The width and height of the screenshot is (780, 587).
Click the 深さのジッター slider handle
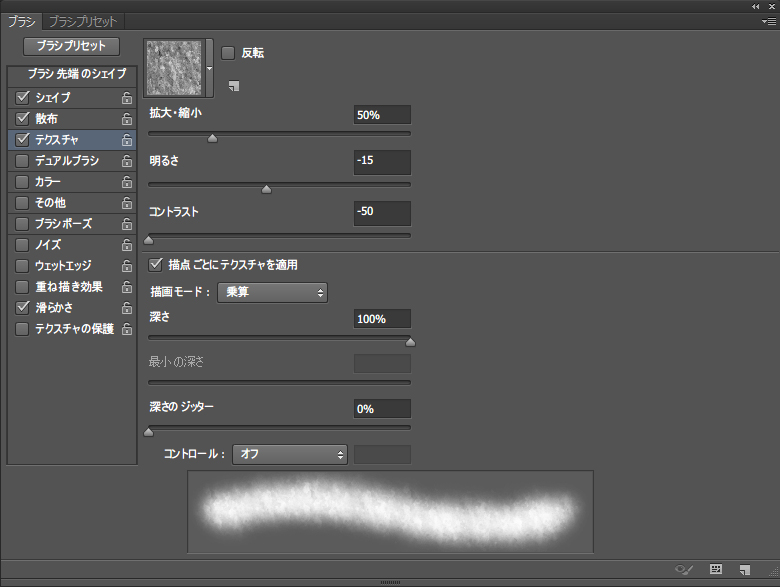pyautogui.click(x=149, y=432)
